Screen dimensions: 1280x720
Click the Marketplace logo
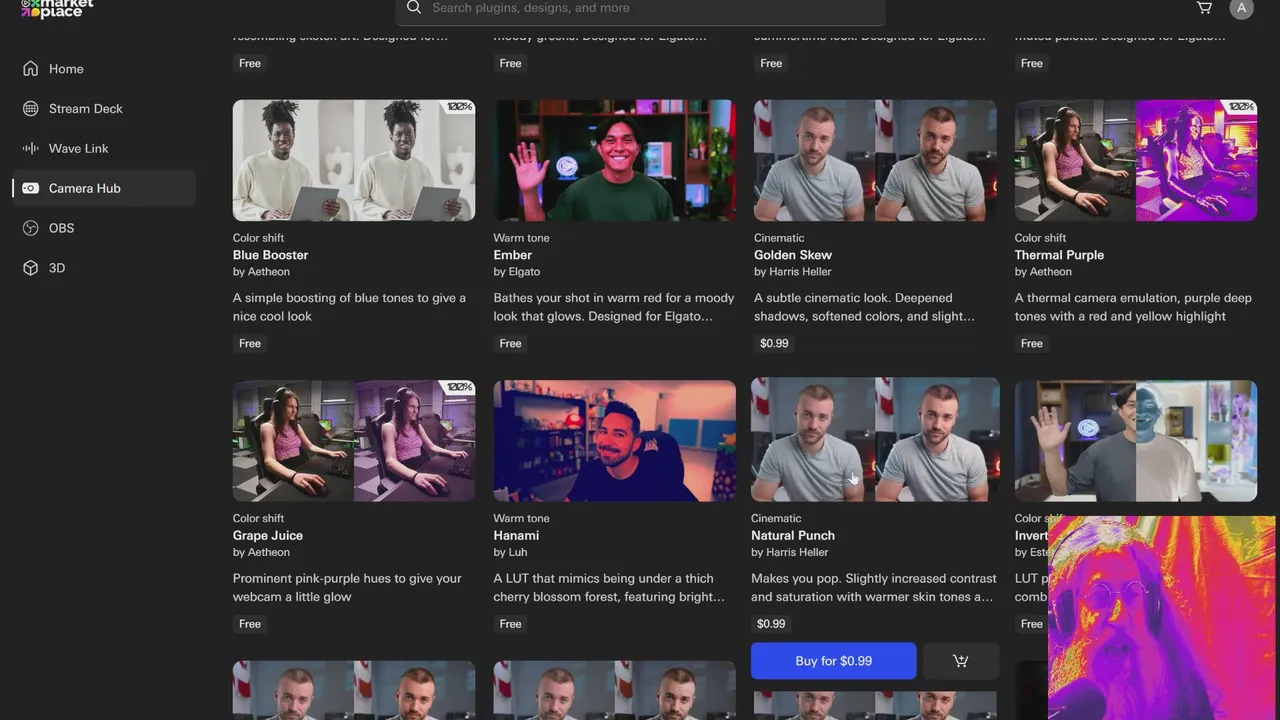[57, 8]
